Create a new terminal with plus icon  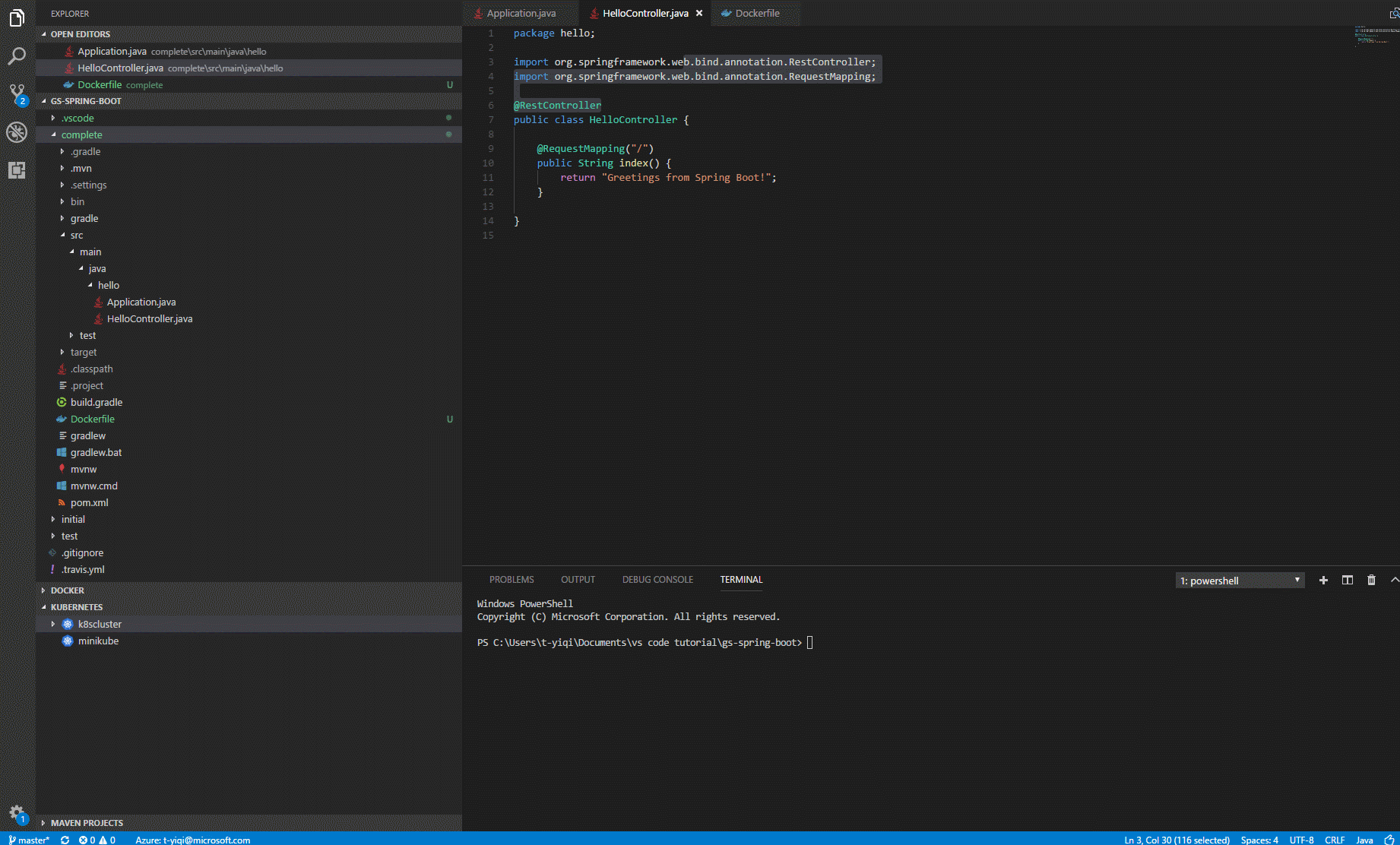[1323, 580]
